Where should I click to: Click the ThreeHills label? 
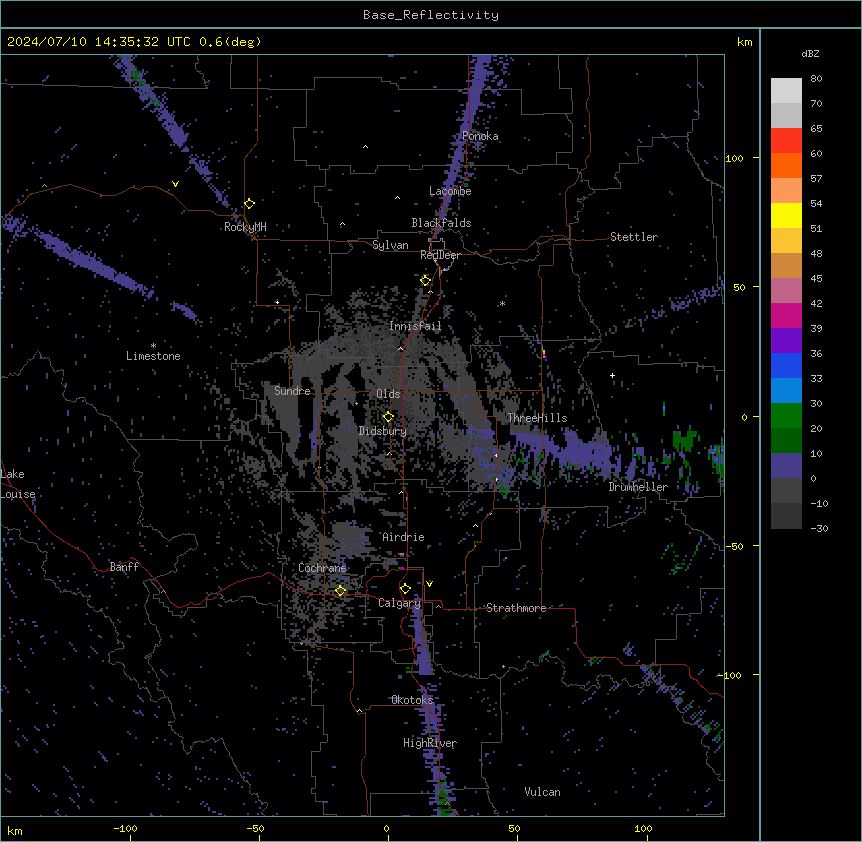tap(537, 418)
